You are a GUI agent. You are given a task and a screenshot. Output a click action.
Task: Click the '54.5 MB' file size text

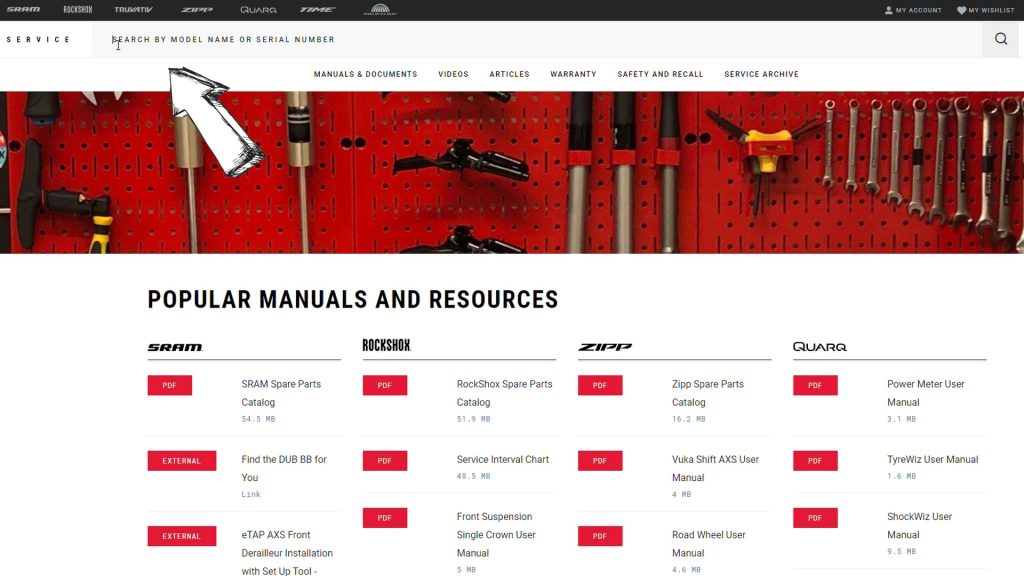258,419
